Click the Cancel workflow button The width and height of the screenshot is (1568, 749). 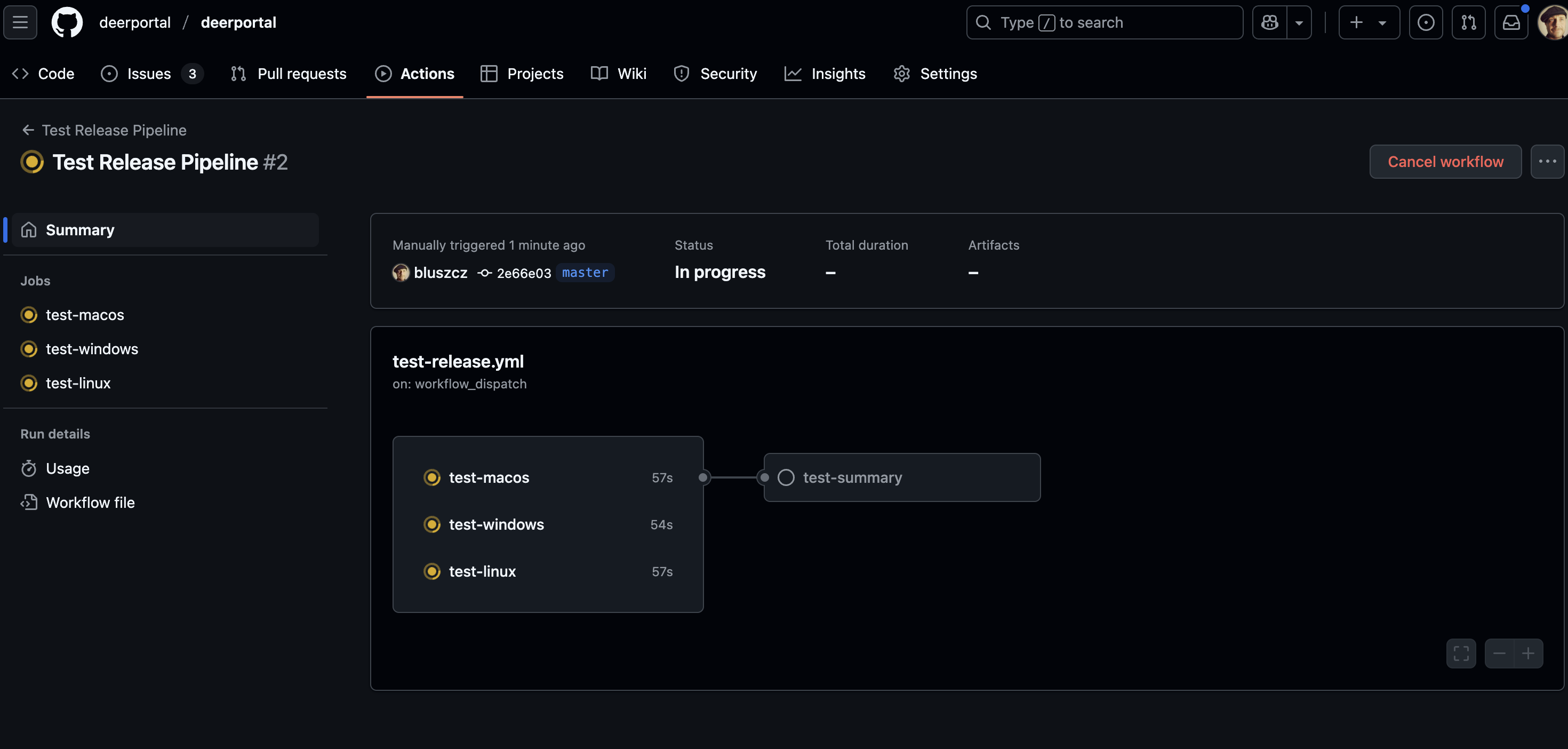(x=1445, y=161)
